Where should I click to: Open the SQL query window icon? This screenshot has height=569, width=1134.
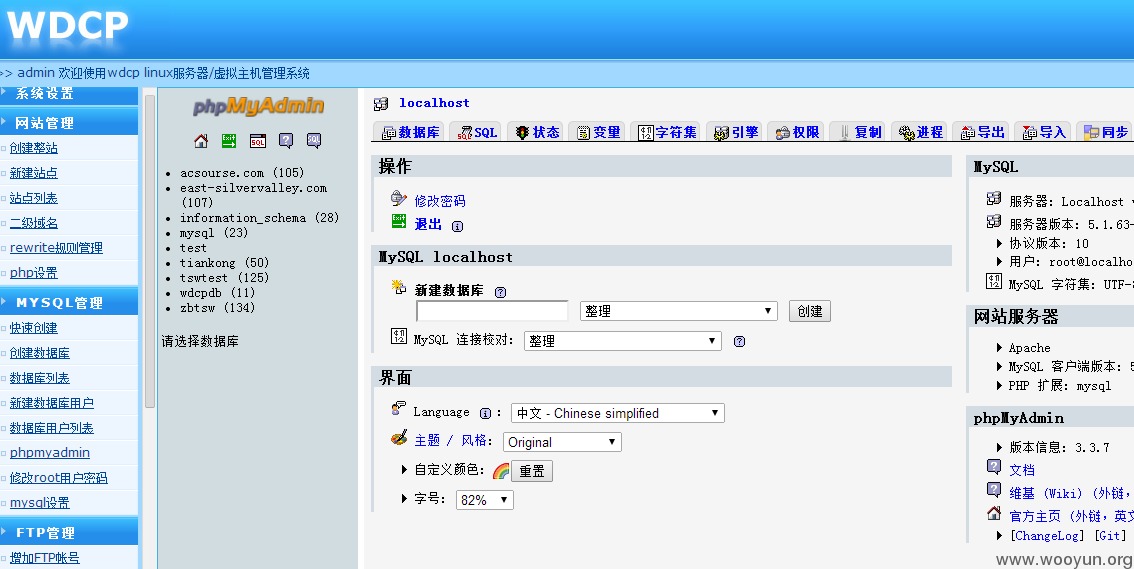point(257,141)
